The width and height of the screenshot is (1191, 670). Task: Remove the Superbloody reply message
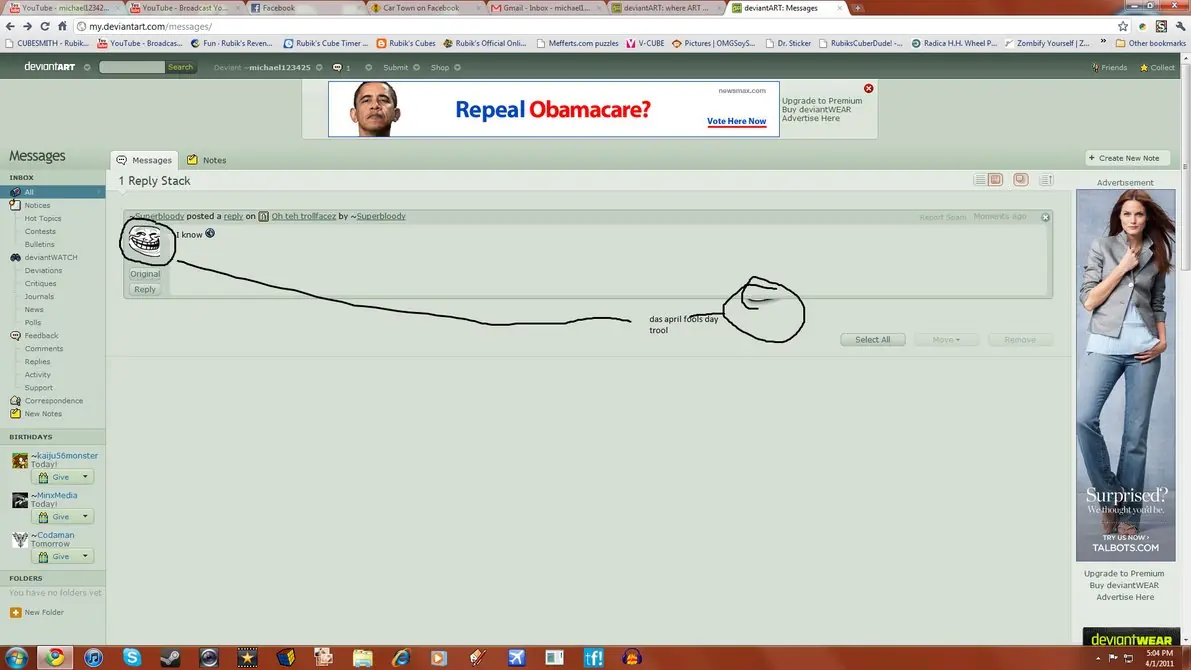click(x=1045, y=217)
